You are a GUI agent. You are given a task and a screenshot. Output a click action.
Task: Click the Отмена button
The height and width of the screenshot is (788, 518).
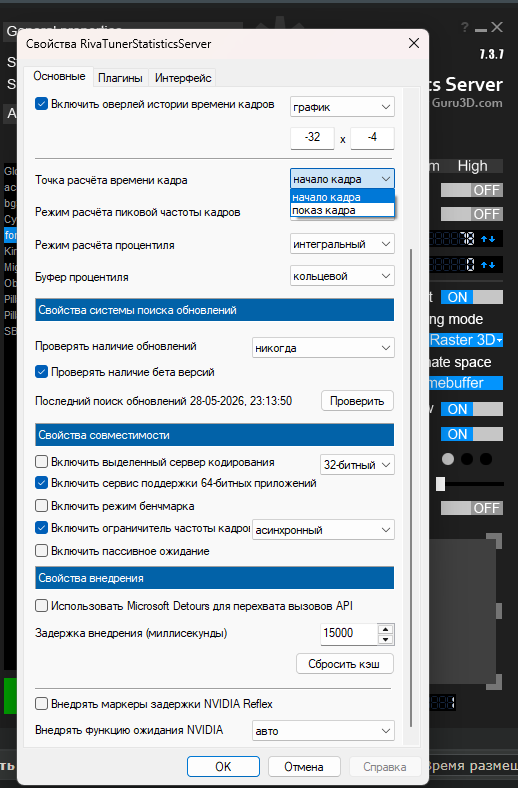click(304, 767)
